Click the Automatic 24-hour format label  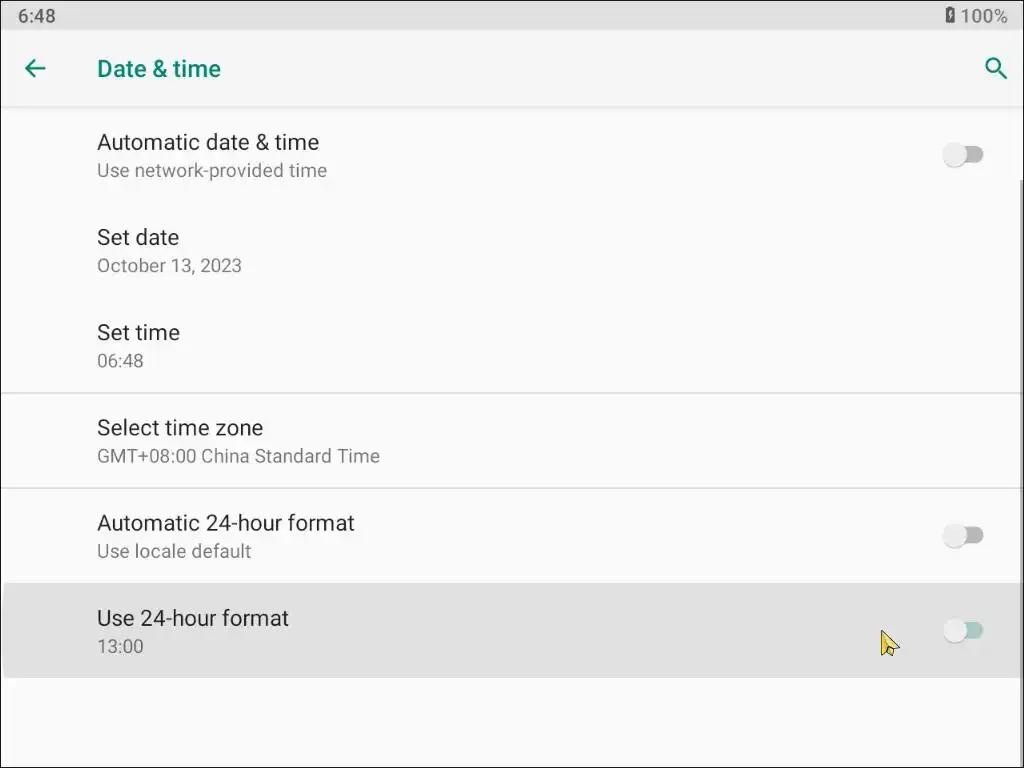[226, 523]
